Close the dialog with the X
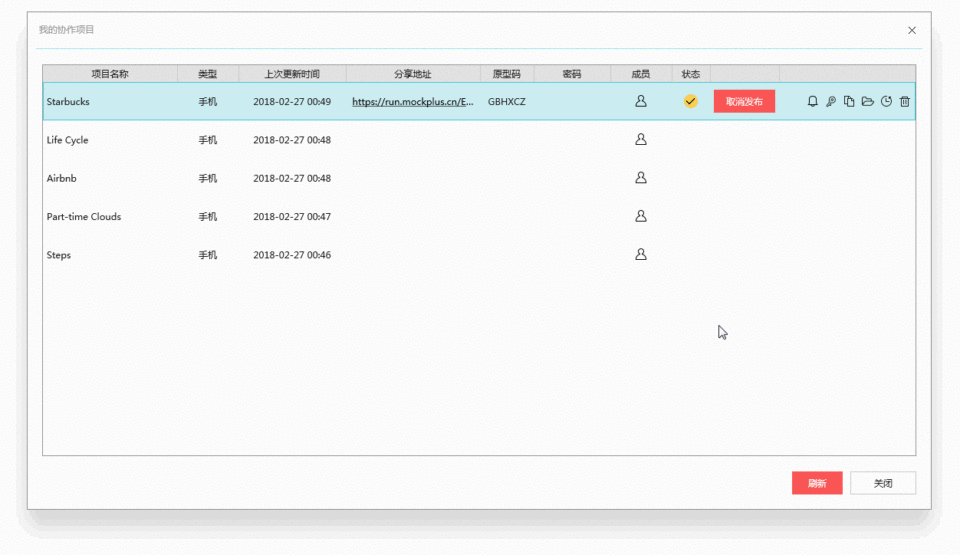This screenshot has width=960, height=555. [912, 30]
